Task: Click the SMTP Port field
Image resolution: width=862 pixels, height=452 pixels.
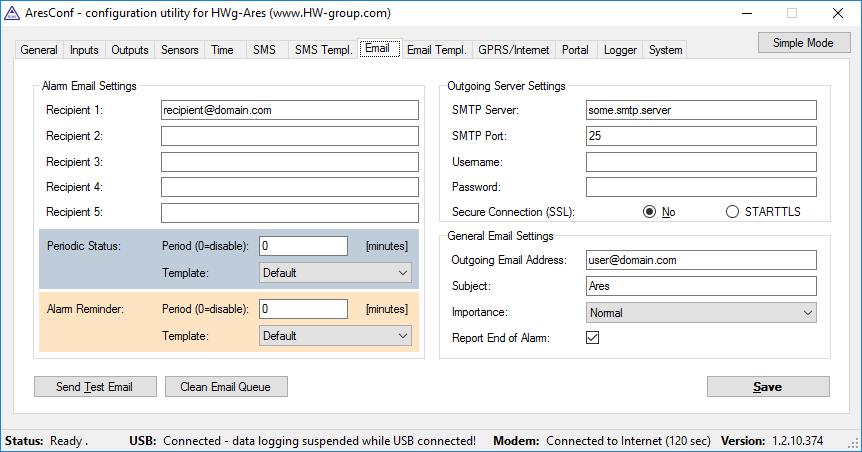Action: click(701, 136)
